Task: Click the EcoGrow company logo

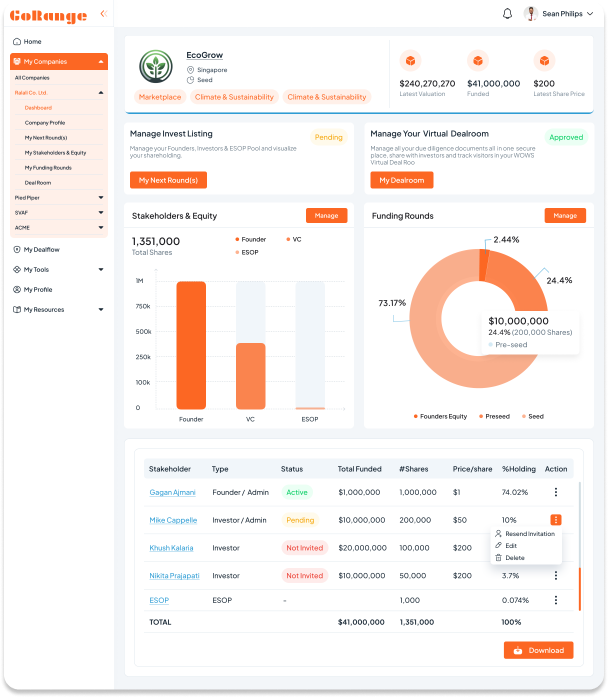Action: coord(155,67)
